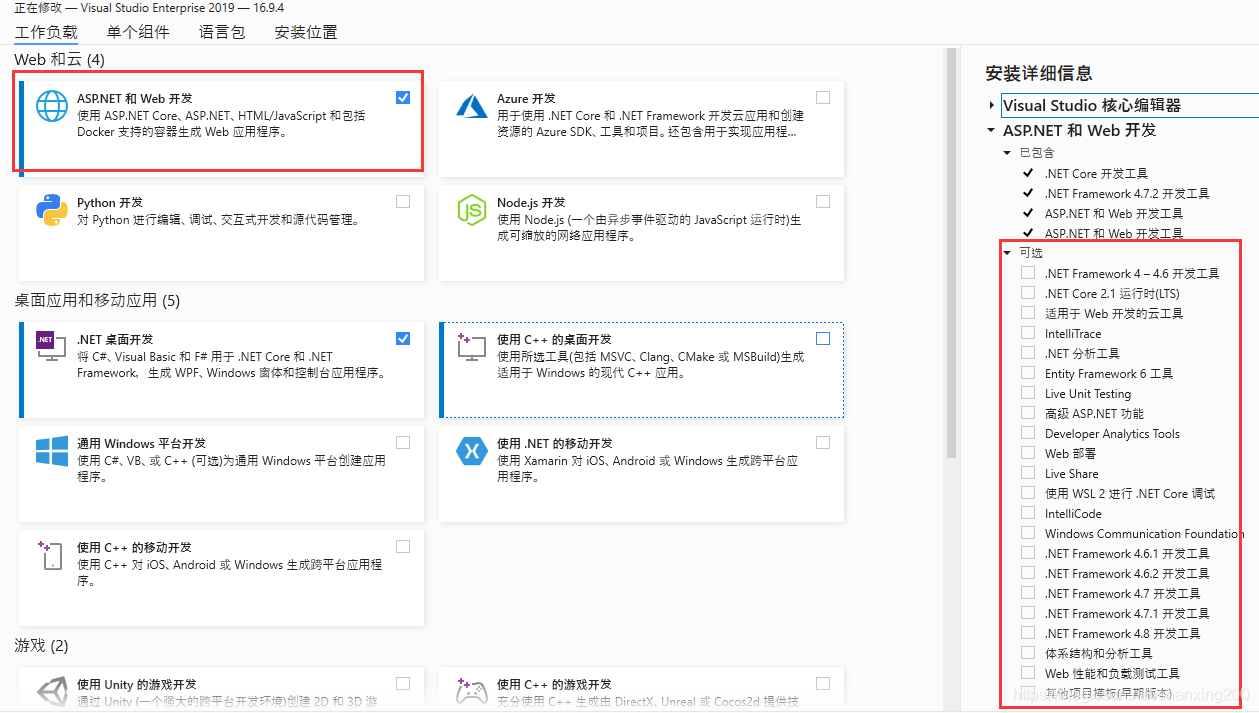1259x713 pixels.
Task: Check the 使用 .NET 的移动开发 checkbox
Action: 823,442
